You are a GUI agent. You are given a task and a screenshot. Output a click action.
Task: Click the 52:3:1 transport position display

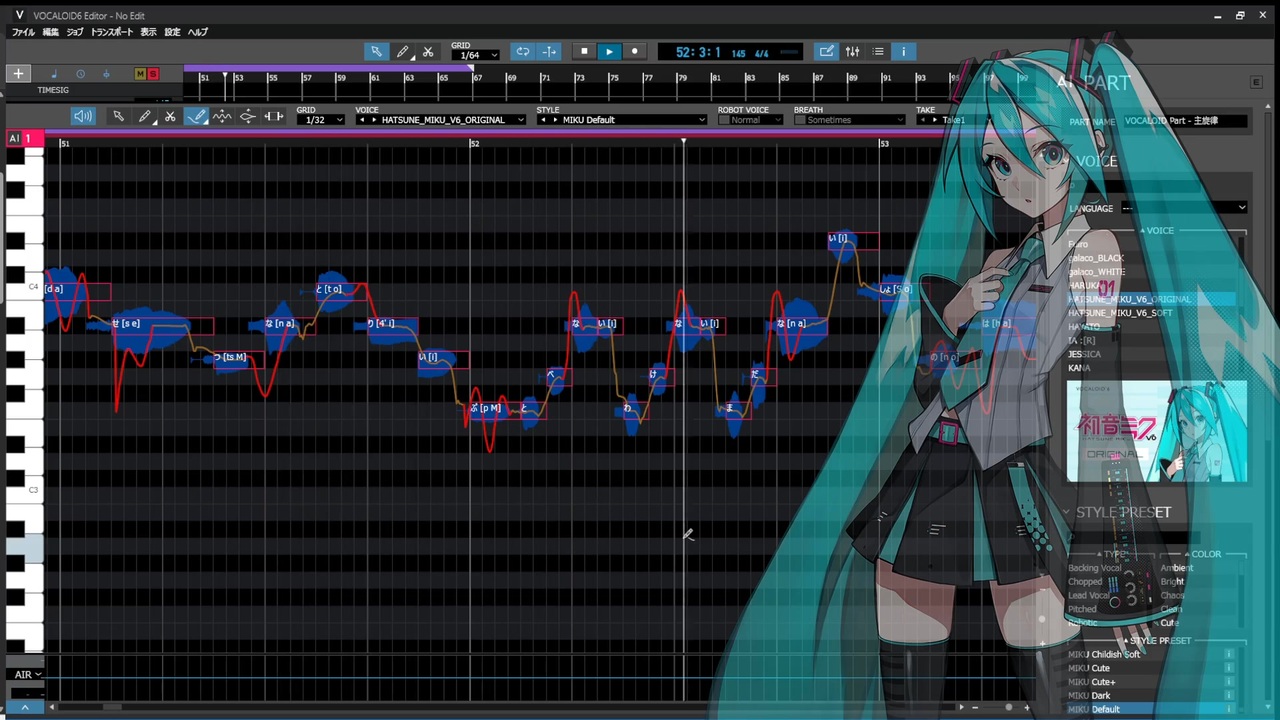pyautogui.click(x=698, y=52)
